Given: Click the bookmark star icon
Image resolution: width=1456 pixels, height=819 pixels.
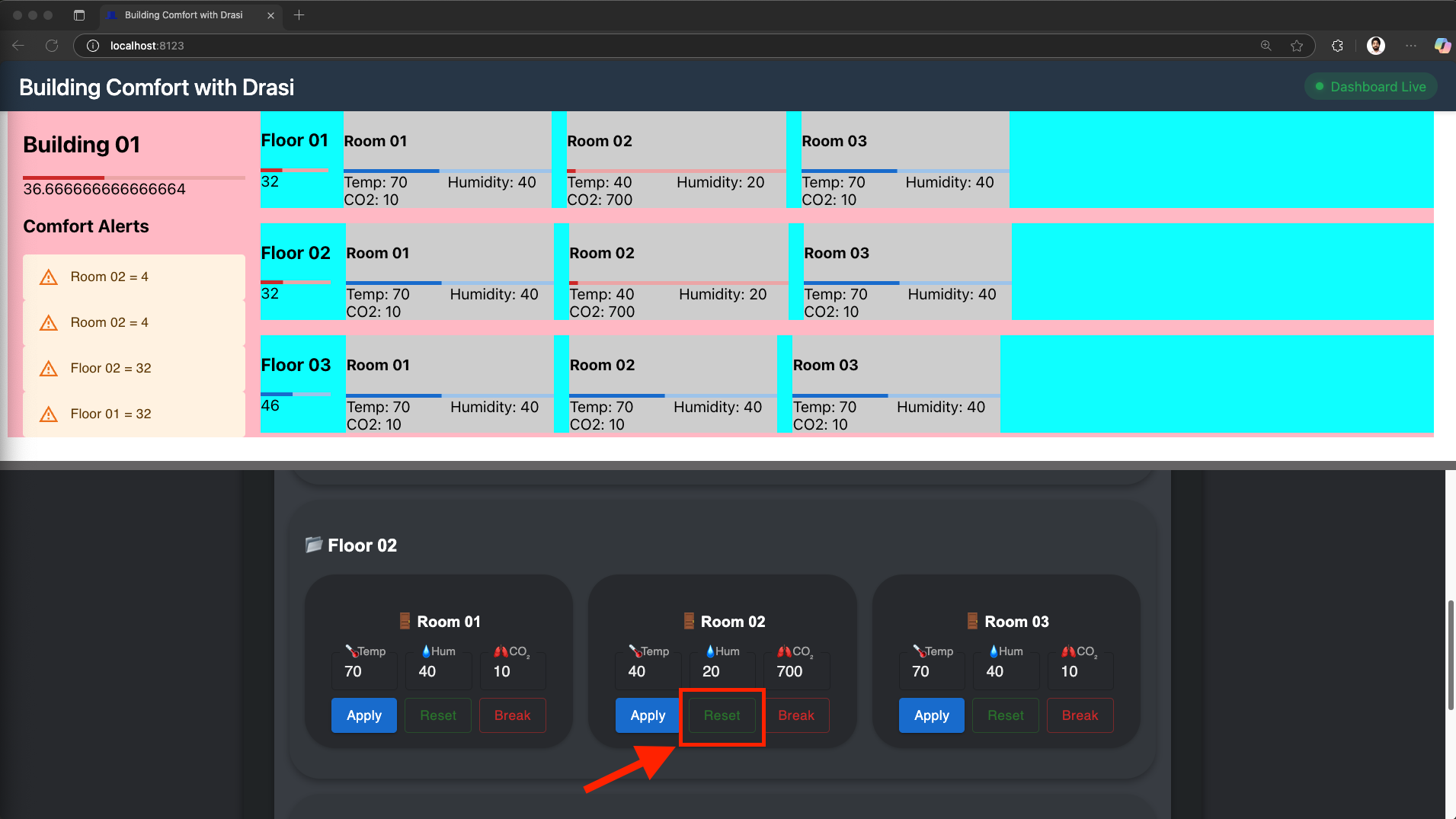Looking at the screenshot, I should pyautogui.click(x=1297, y=46).
